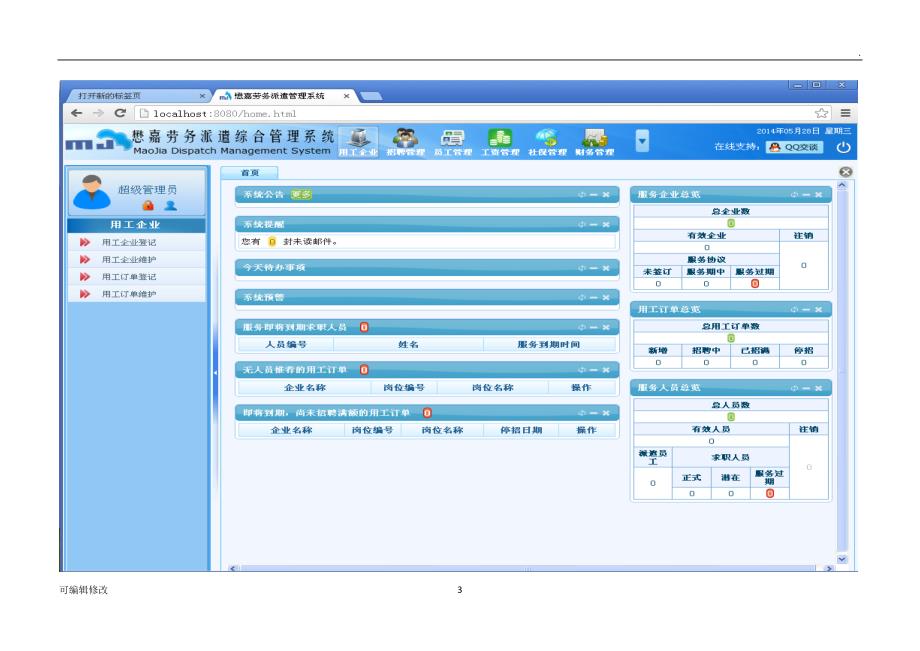Collapse the 系统预警 panel
This screenshot has width=920, height=651.
pos(594,298)
